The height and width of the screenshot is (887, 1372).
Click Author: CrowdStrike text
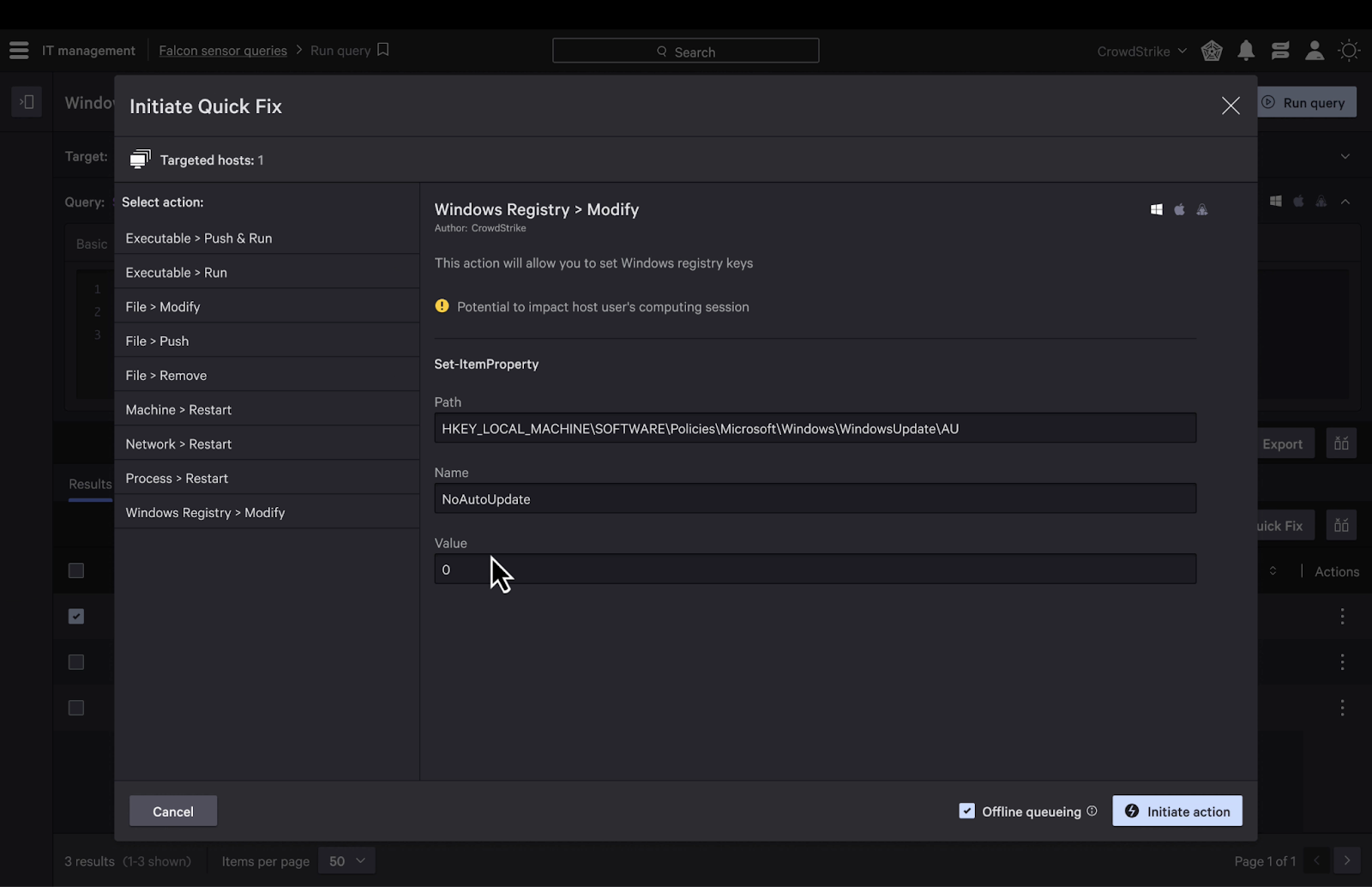click(480, 228)
